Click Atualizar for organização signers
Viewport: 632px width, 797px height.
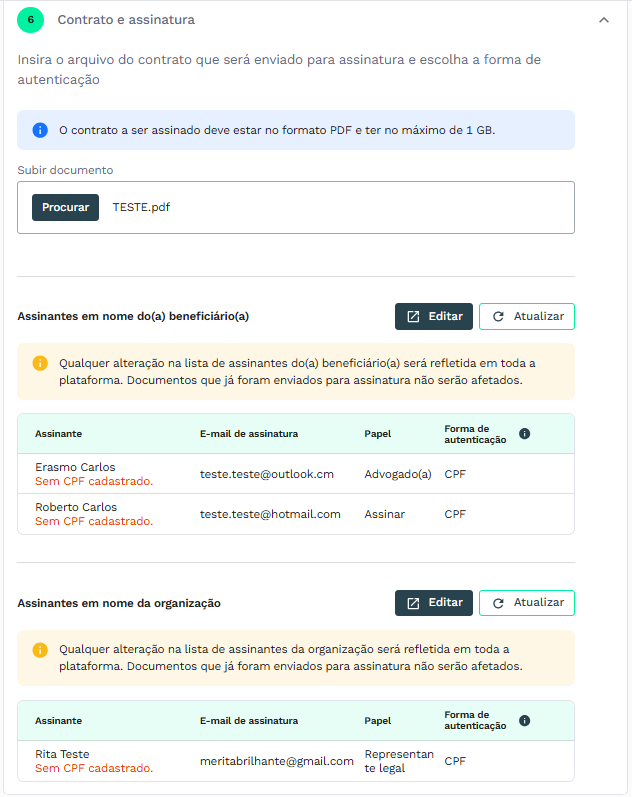pyautogui.click(x=527, y=603)
